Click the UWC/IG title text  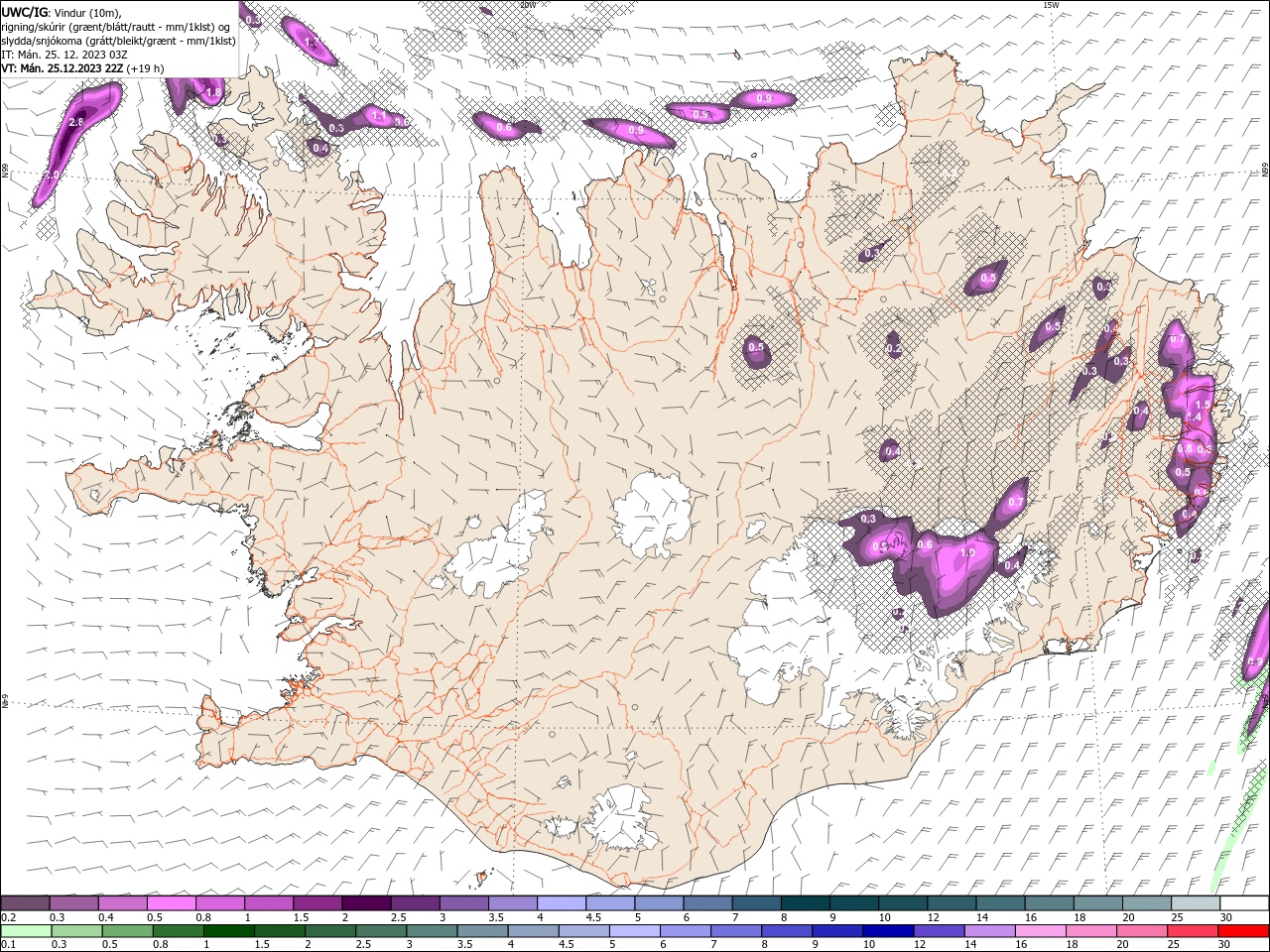[x=23, y=12]
